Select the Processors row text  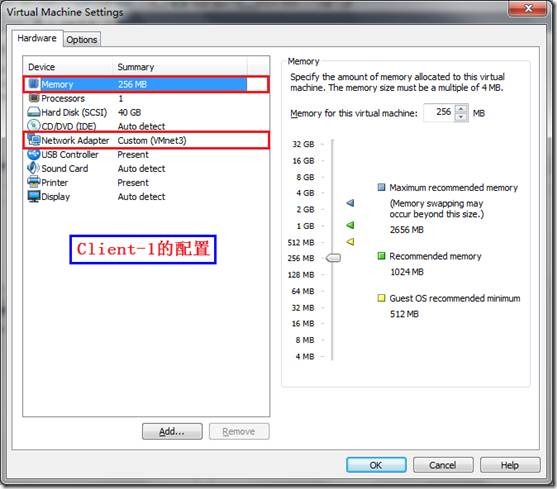[63, 98]
